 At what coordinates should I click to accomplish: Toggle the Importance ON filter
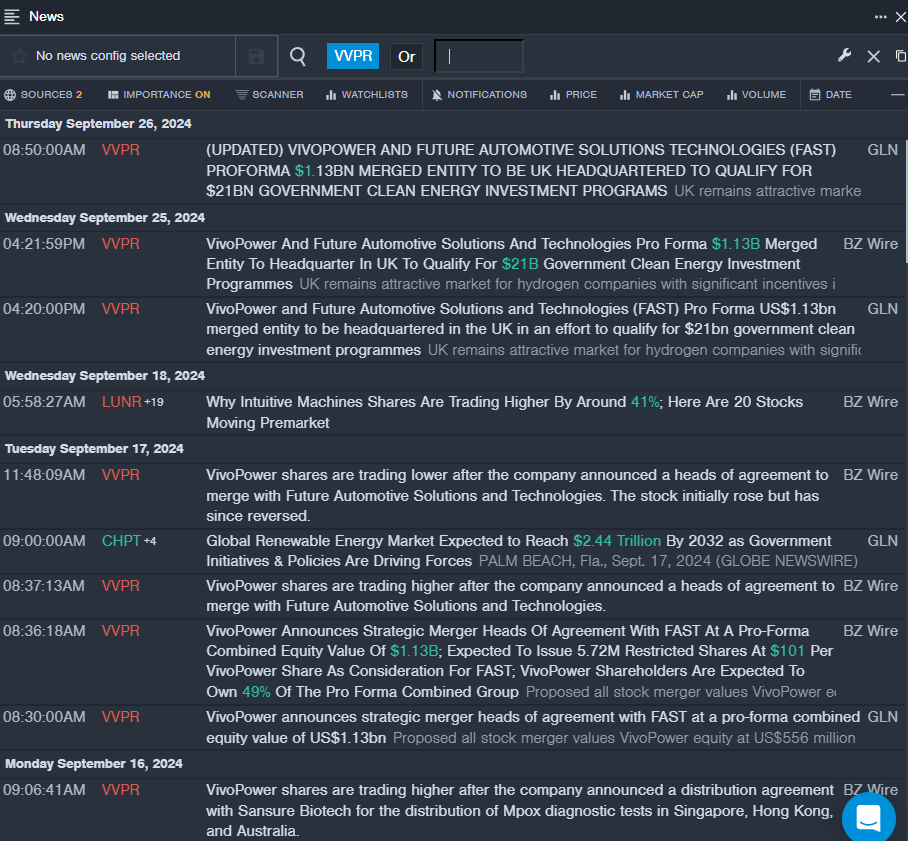click(x=159, y=95)
